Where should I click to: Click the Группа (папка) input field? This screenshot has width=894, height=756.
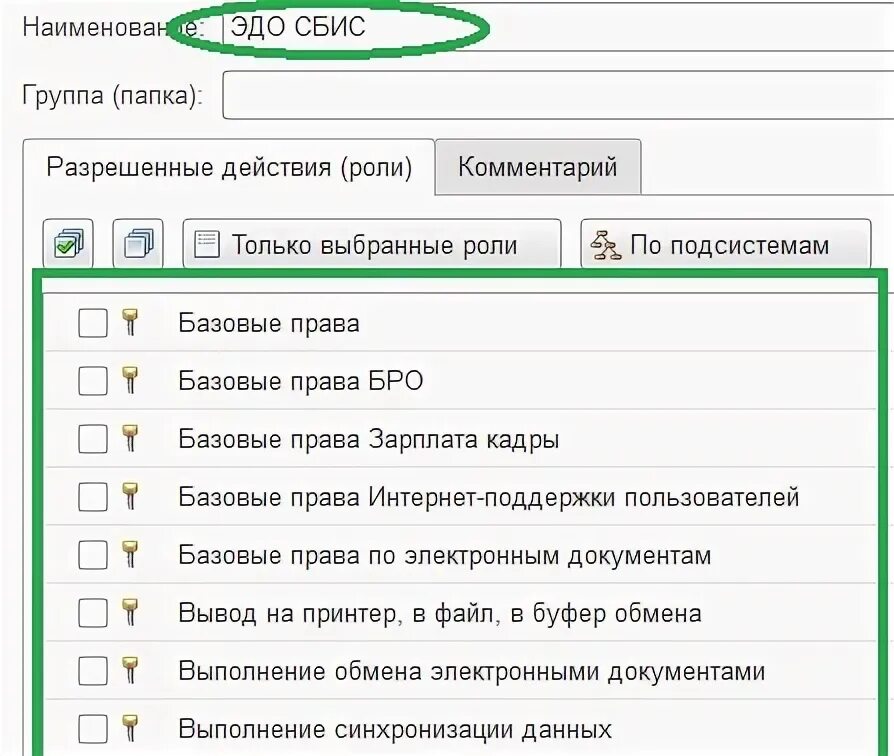[x=559, y=95]
